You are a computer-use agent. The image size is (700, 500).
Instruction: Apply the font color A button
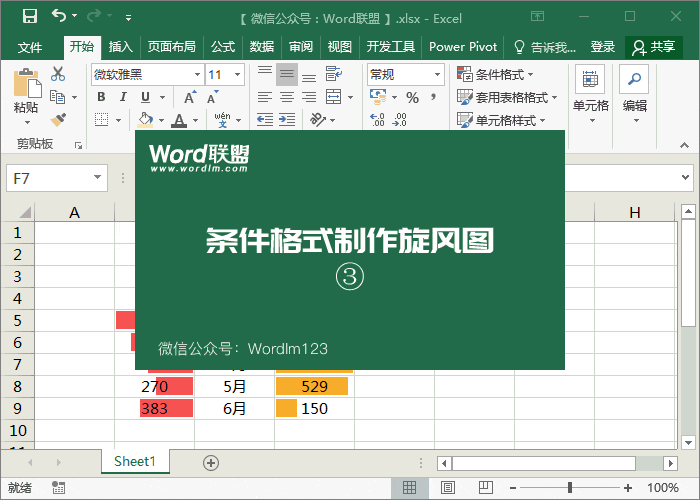[179, 120]
